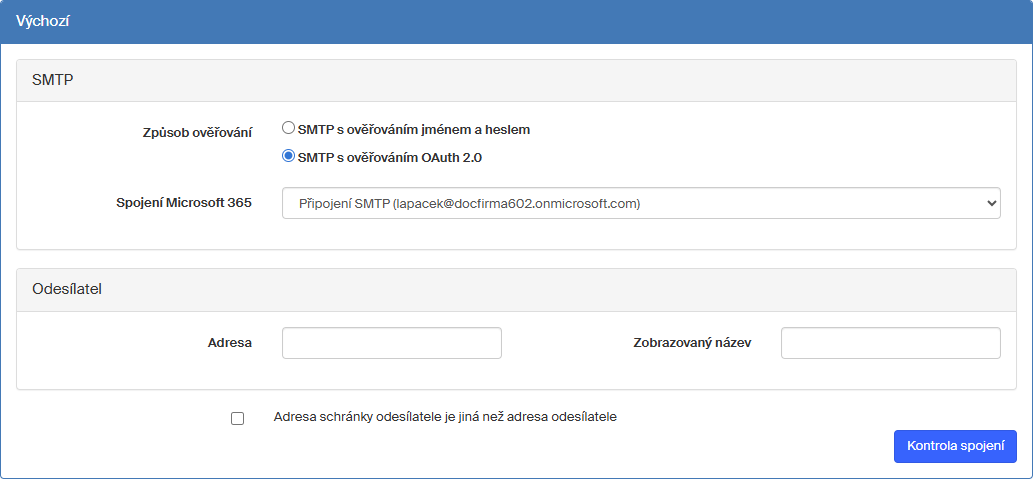Open the Spojení Microsoft 365 dropdown

click(640, 203)
